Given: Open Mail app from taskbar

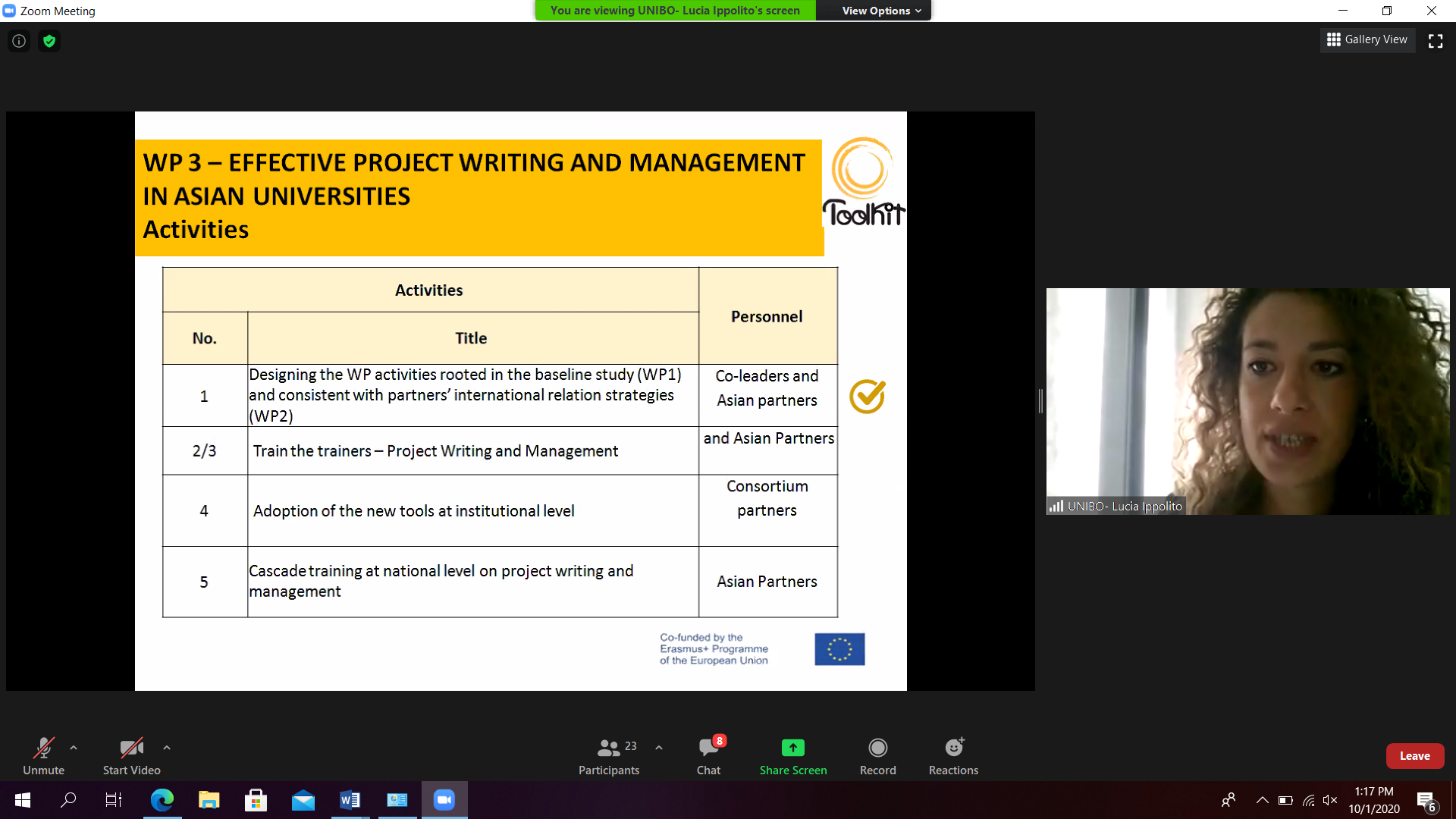Looking at the screenshot, I should click(303, 800).
